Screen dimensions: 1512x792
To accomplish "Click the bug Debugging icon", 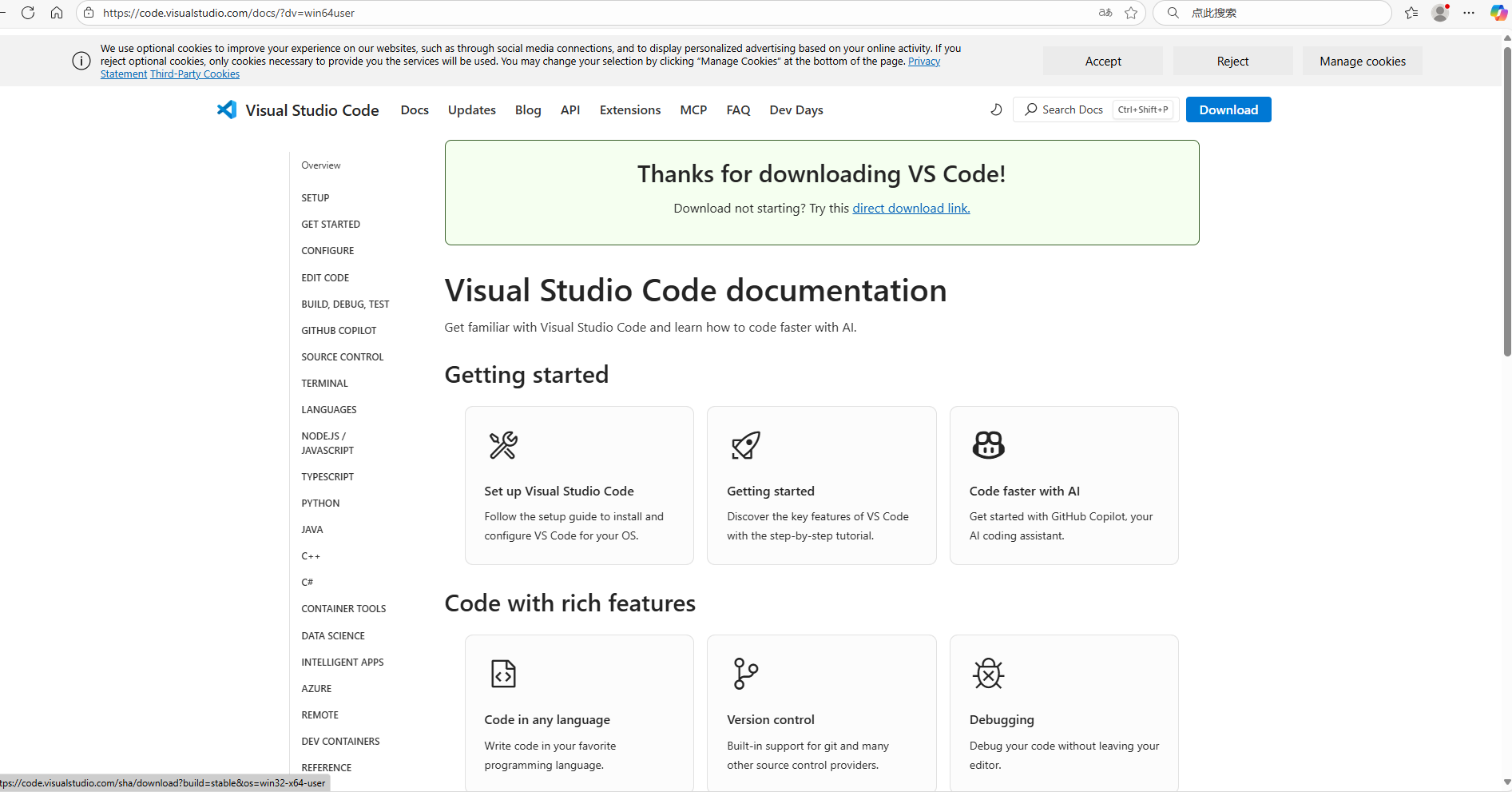I will coord(988,674).
